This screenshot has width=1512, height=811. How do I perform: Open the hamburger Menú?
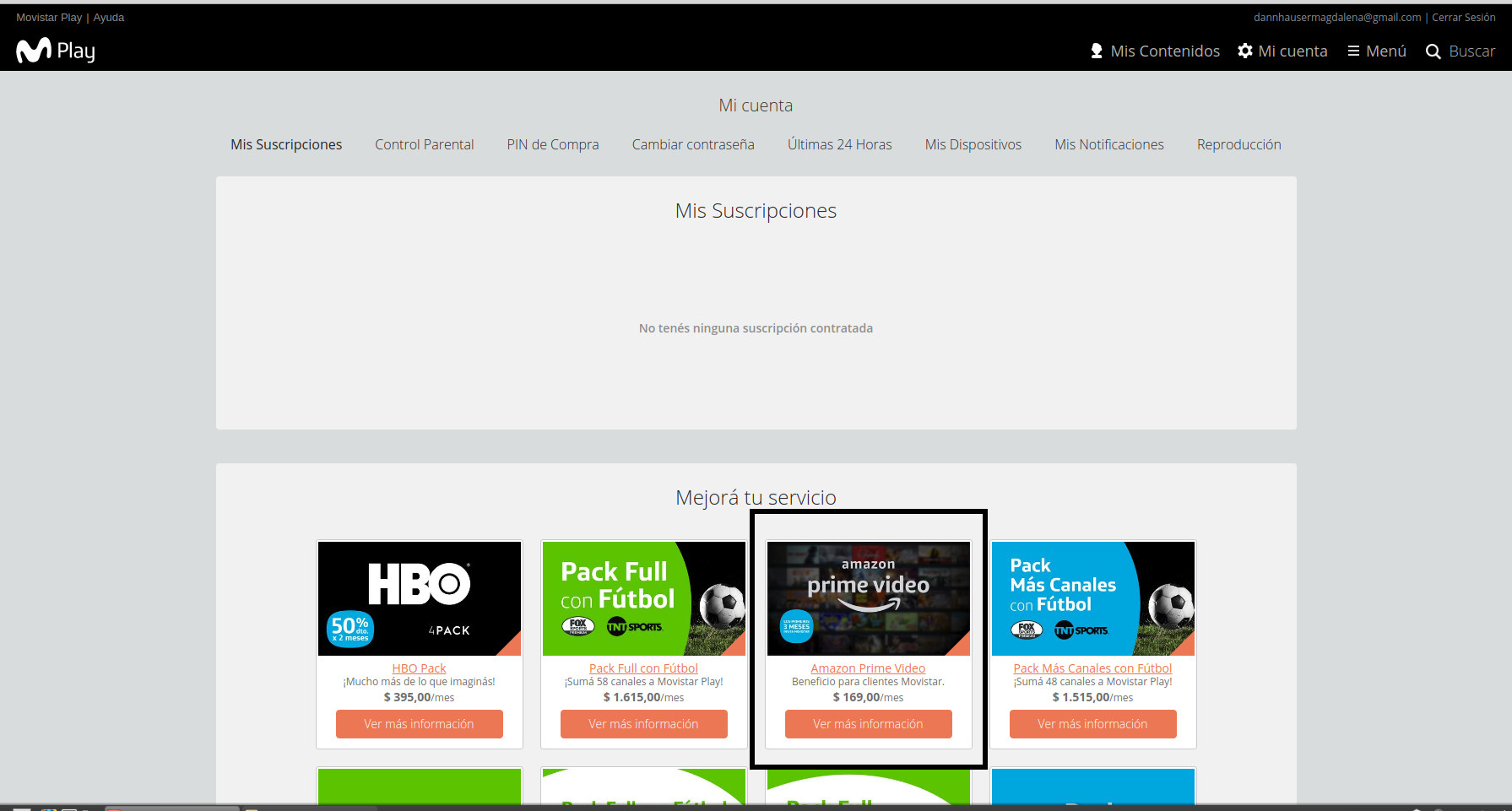coord(1353,51)
